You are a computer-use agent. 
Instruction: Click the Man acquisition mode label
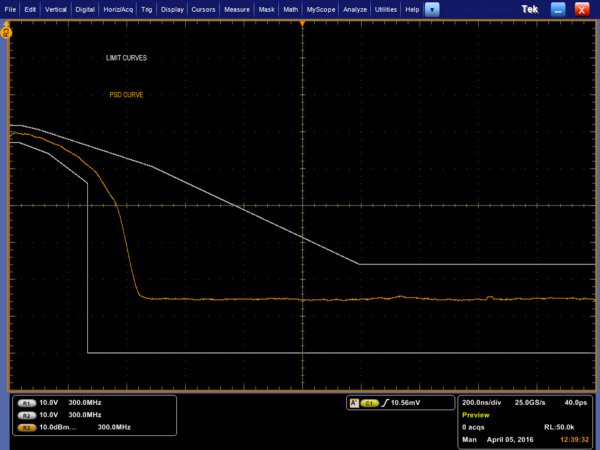pyautogui.click(x=469, y=440)
